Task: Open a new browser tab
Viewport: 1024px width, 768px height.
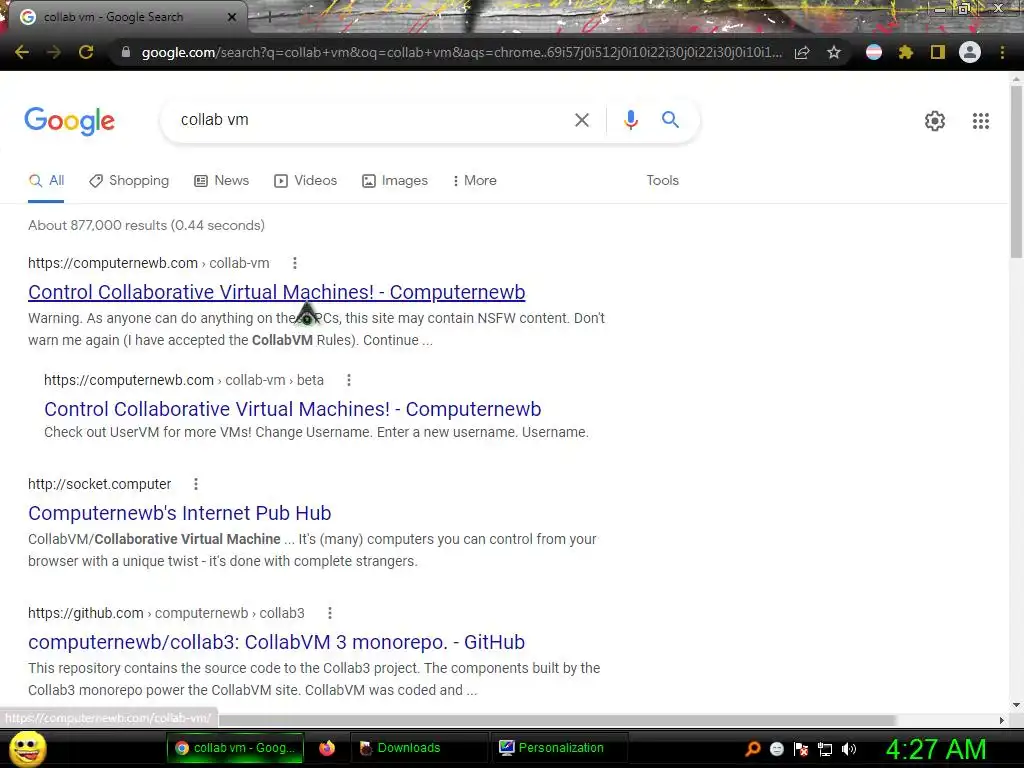Action: [x=269, y=18]
